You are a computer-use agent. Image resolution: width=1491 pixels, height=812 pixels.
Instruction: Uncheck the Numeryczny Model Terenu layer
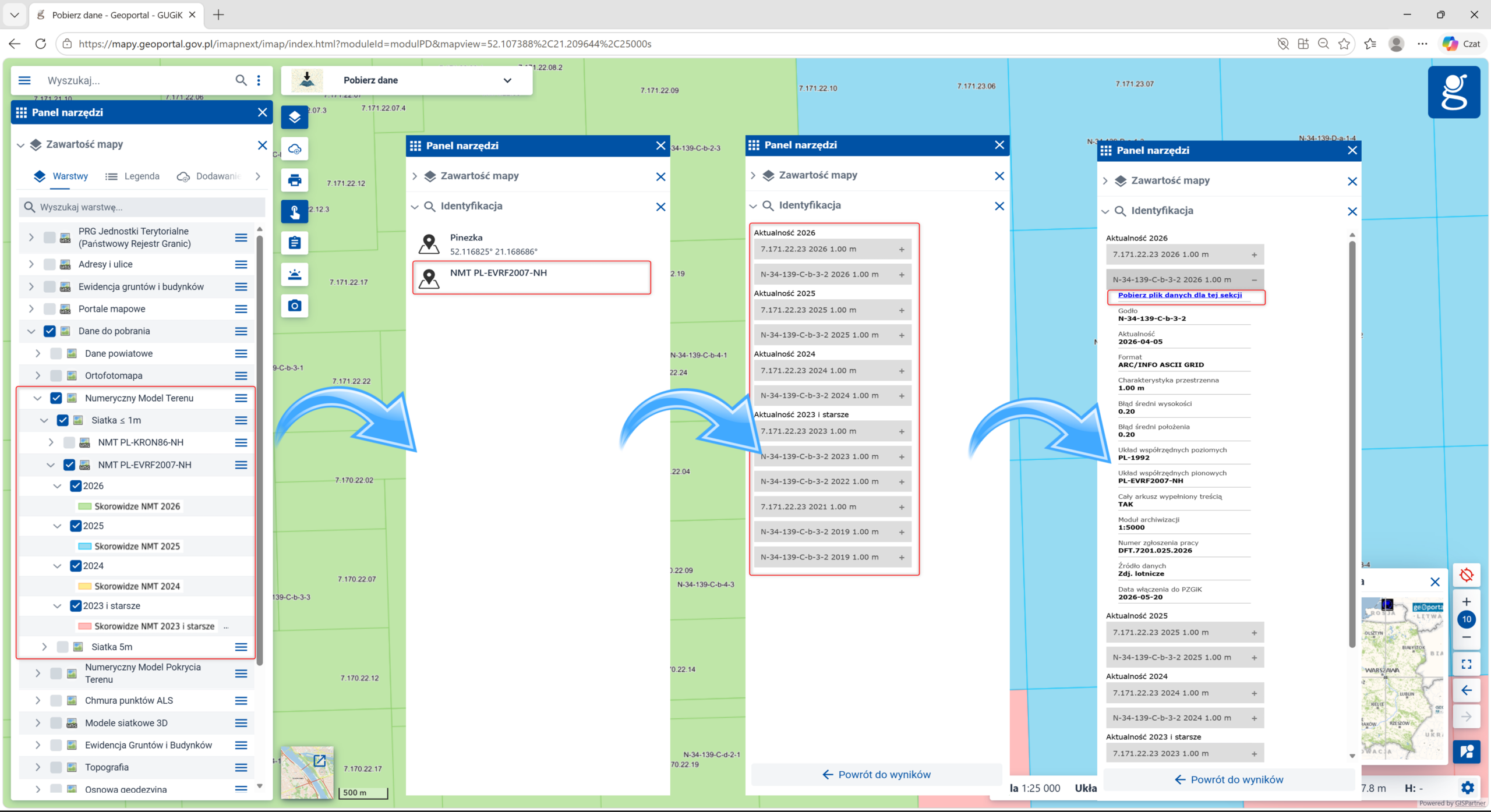pyautogui.click(x=56, y=398)
